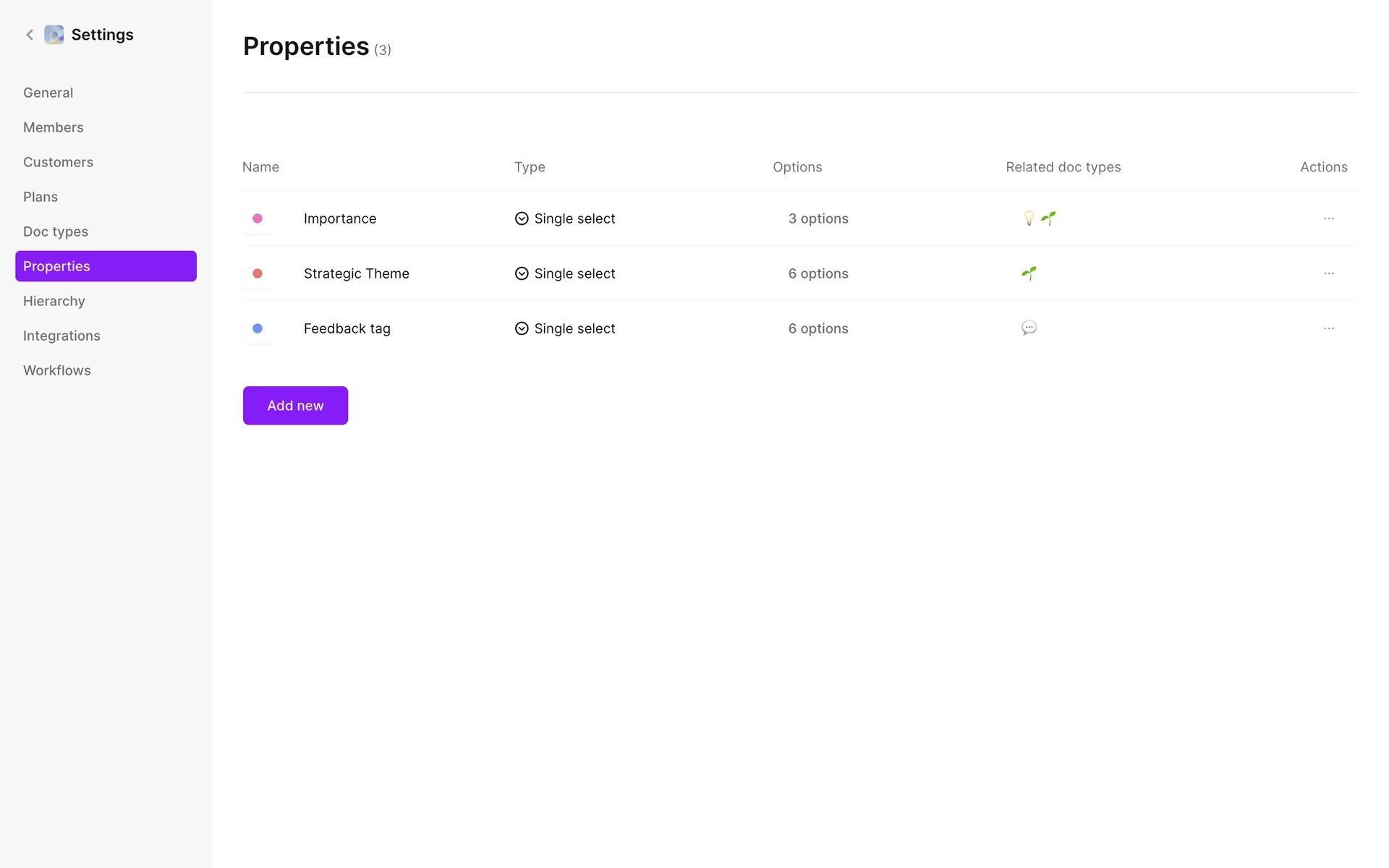Viewport: 1389px width, 868px height.
Task: Open Integrations in the sidebar
Action: click(x=61, y=336)
